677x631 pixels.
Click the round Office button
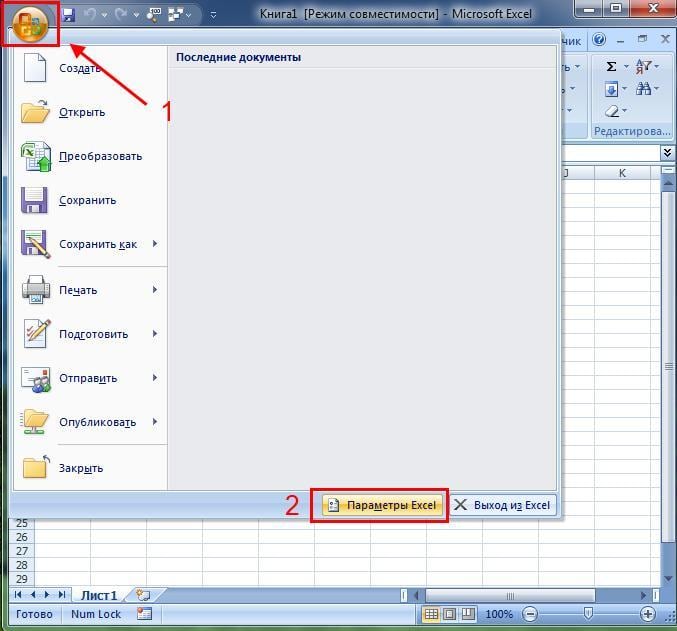coord(30,21)
